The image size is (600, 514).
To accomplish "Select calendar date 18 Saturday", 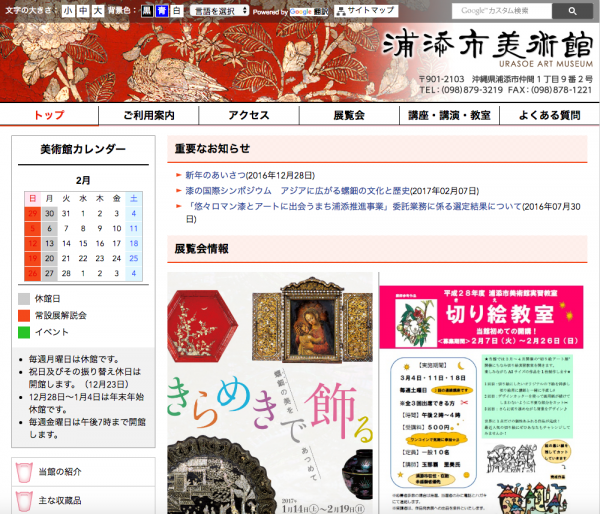I will pos(134,243).
